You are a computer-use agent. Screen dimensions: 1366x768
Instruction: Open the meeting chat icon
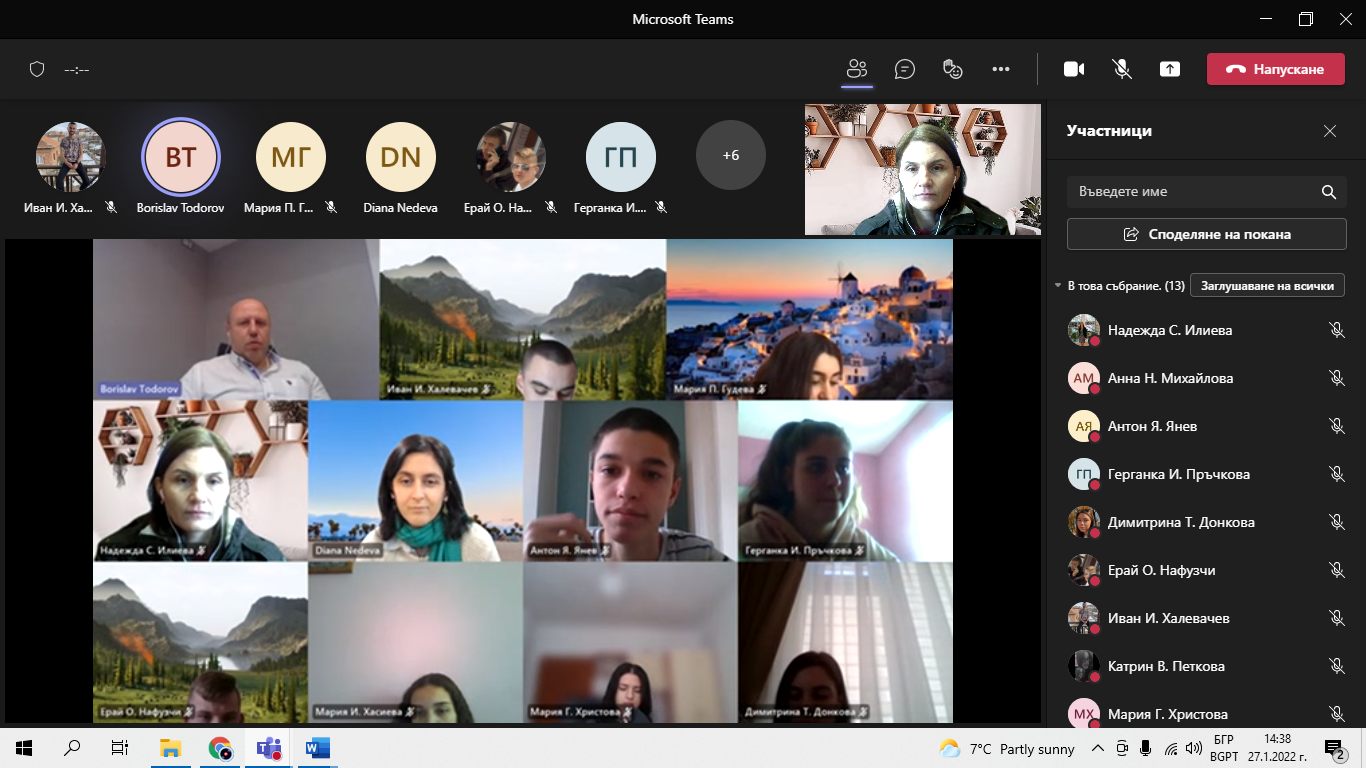(905, 69)
